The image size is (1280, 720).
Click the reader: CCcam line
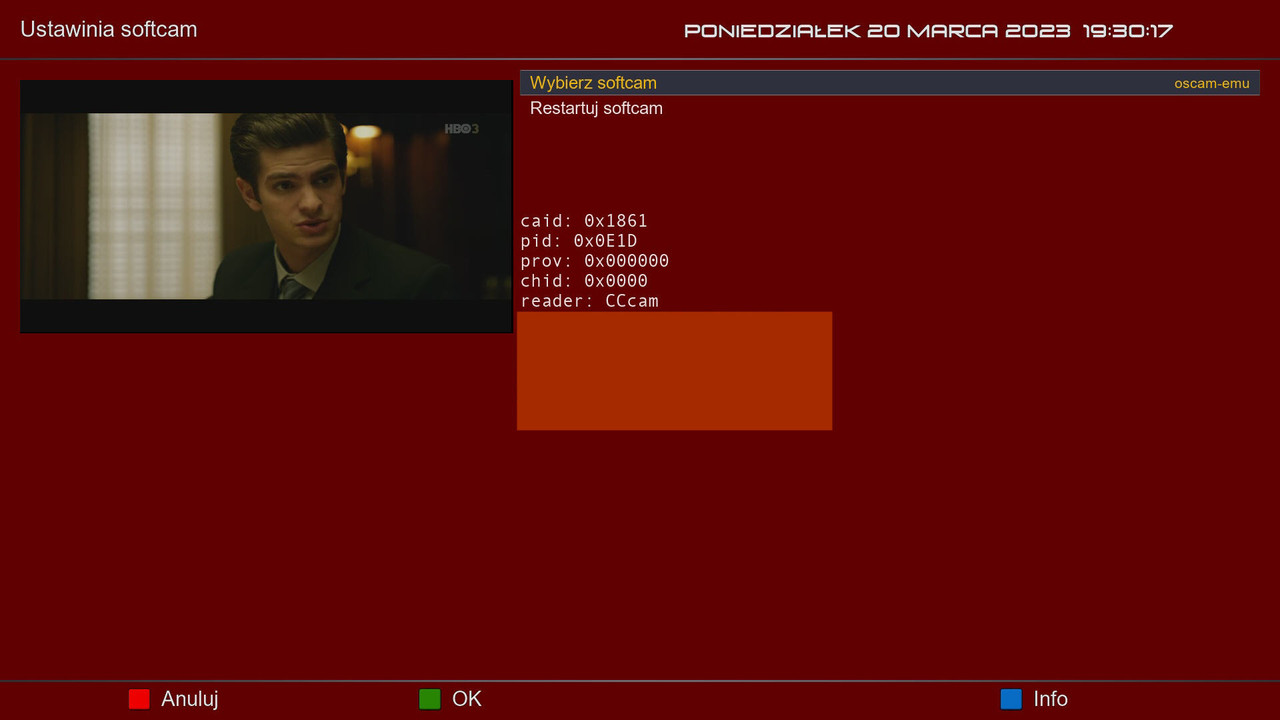point(589,301)
